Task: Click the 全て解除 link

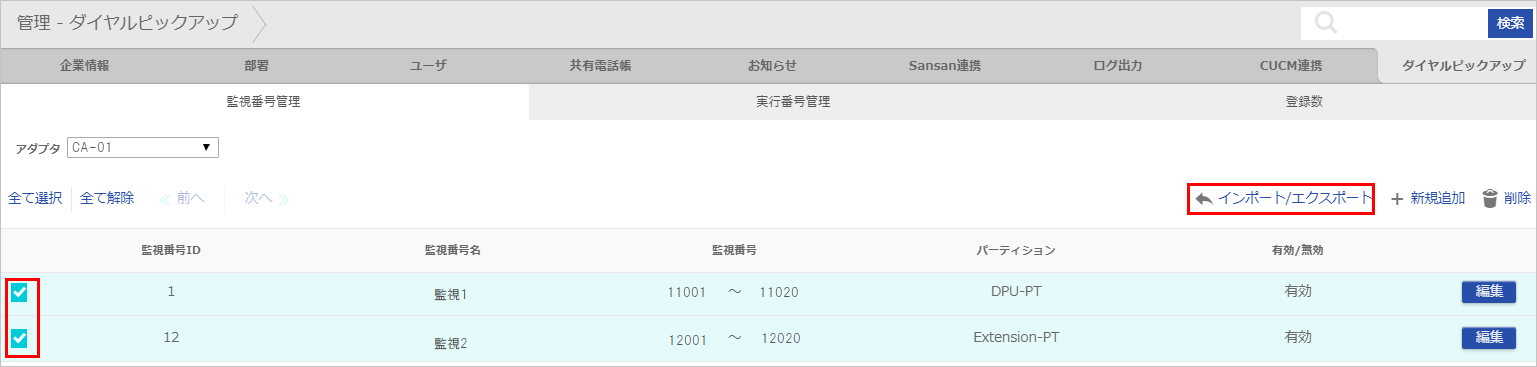Action: point(107,199)
